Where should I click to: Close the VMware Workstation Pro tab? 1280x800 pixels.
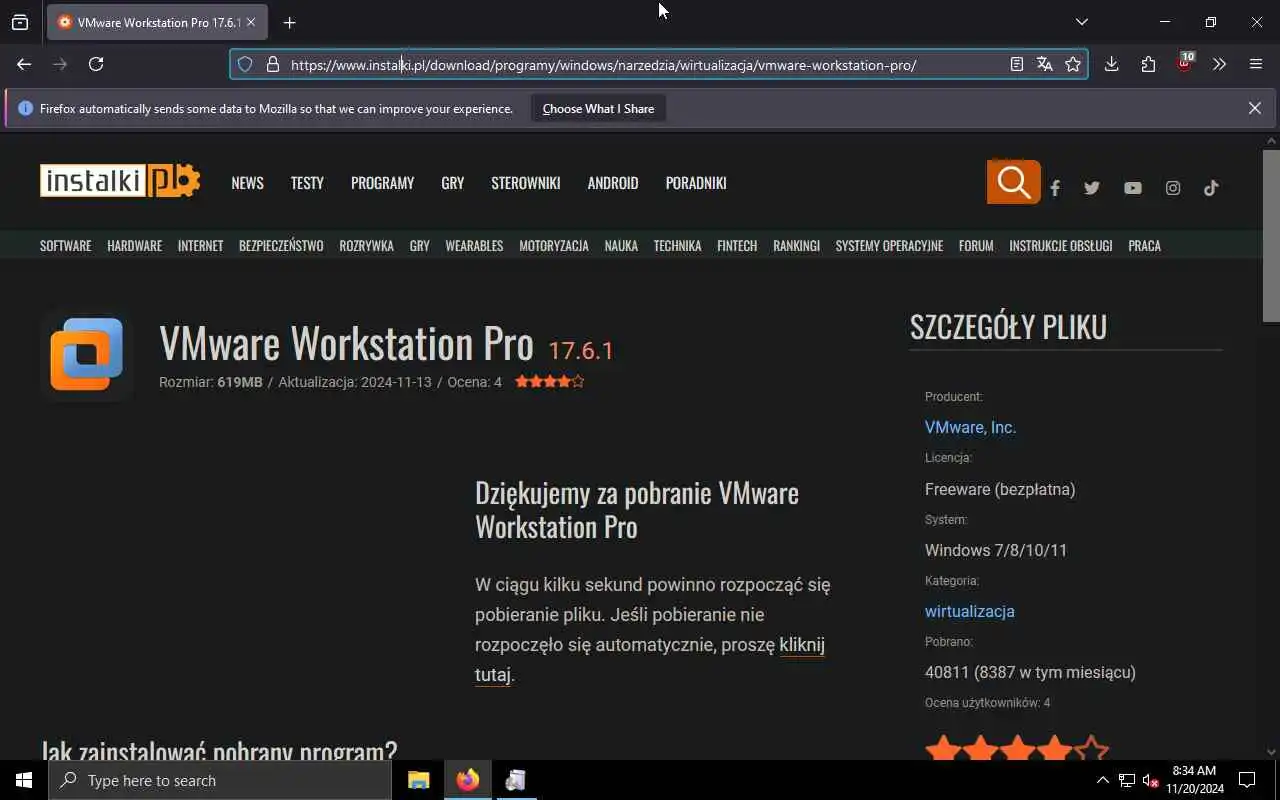[x=251, y=22]
